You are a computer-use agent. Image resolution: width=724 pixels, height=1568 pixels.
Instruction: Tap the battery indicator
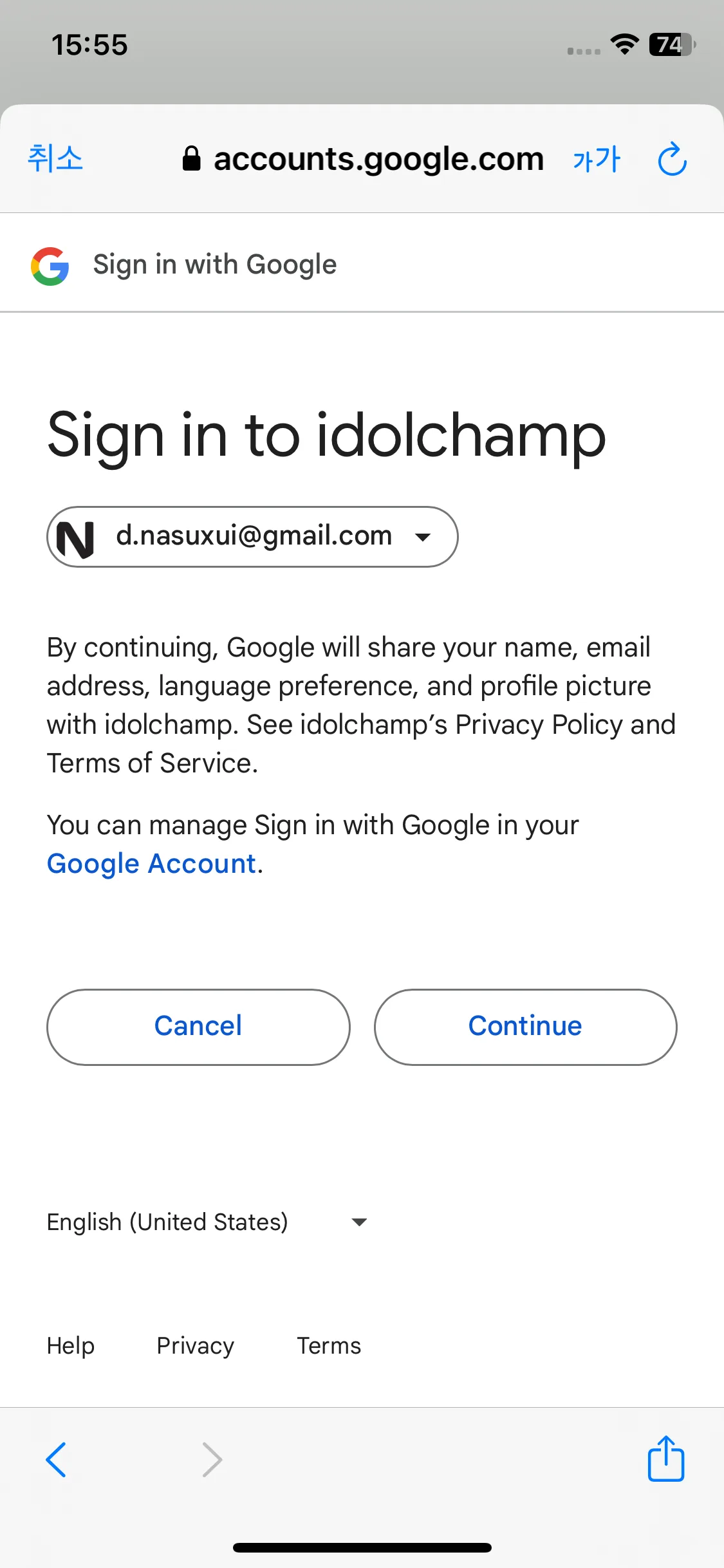(x=673, y=44)
